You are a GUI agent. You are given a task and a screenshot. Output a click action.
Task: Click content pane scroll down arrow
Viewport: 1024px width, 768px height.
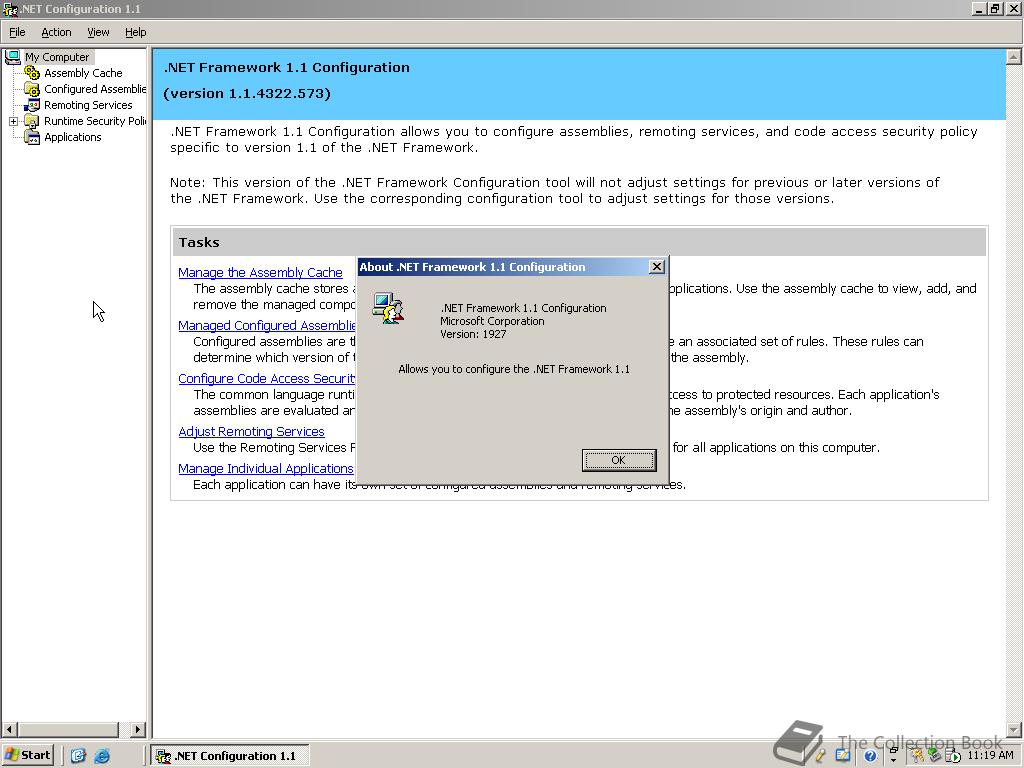tap(1014, 729)
